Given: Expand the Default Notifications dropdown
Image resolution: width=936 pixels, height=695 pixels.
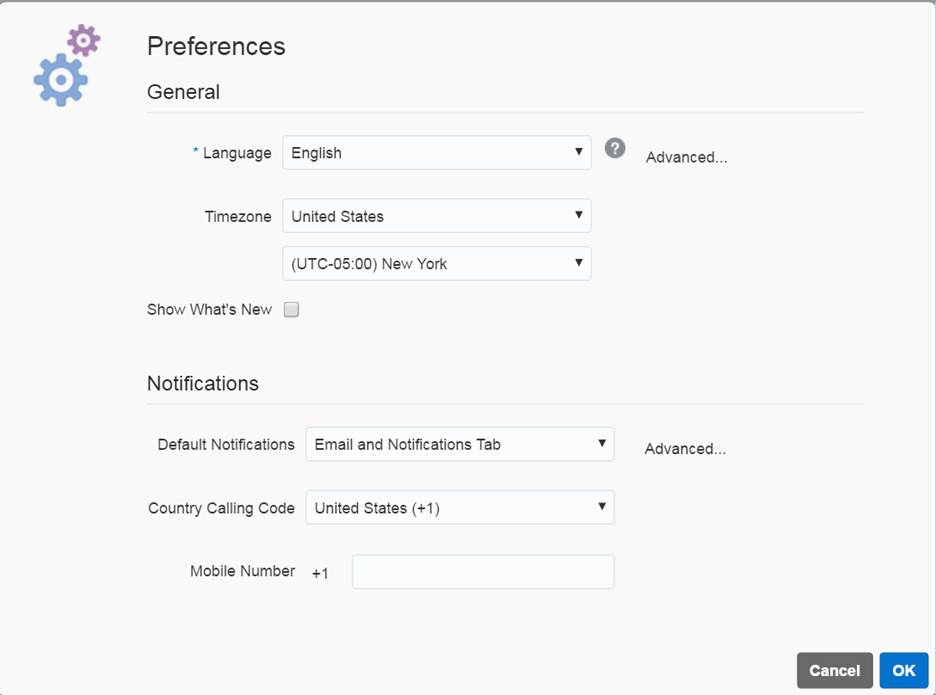Looking at the screenshot, I should coord(460,444).
